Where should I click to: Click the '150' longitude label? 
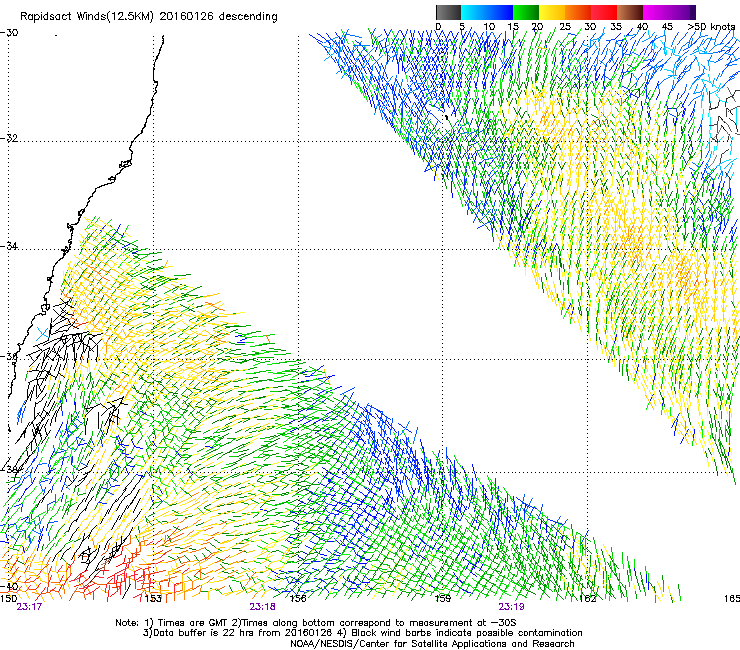pos(8,598)
